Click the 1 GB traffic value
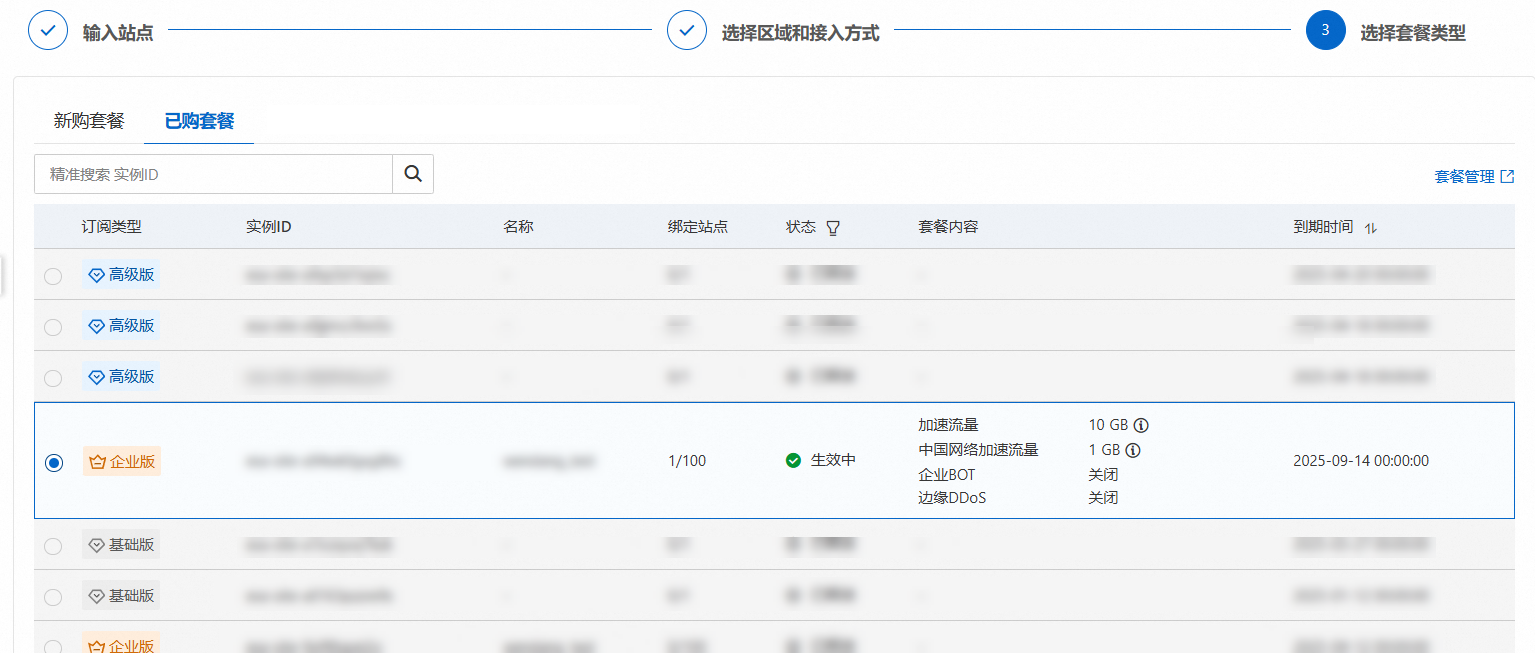This screenshot has height=653, width=1535. pos(1104,450)
